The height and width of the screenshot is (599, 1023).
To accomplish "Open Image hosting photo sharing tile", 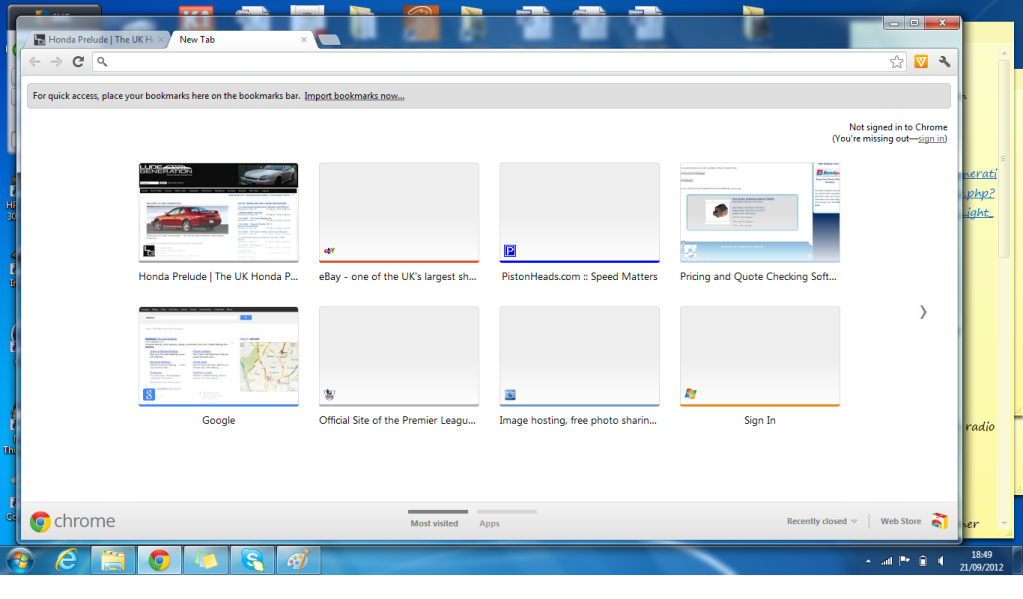I will click(579, 356).
